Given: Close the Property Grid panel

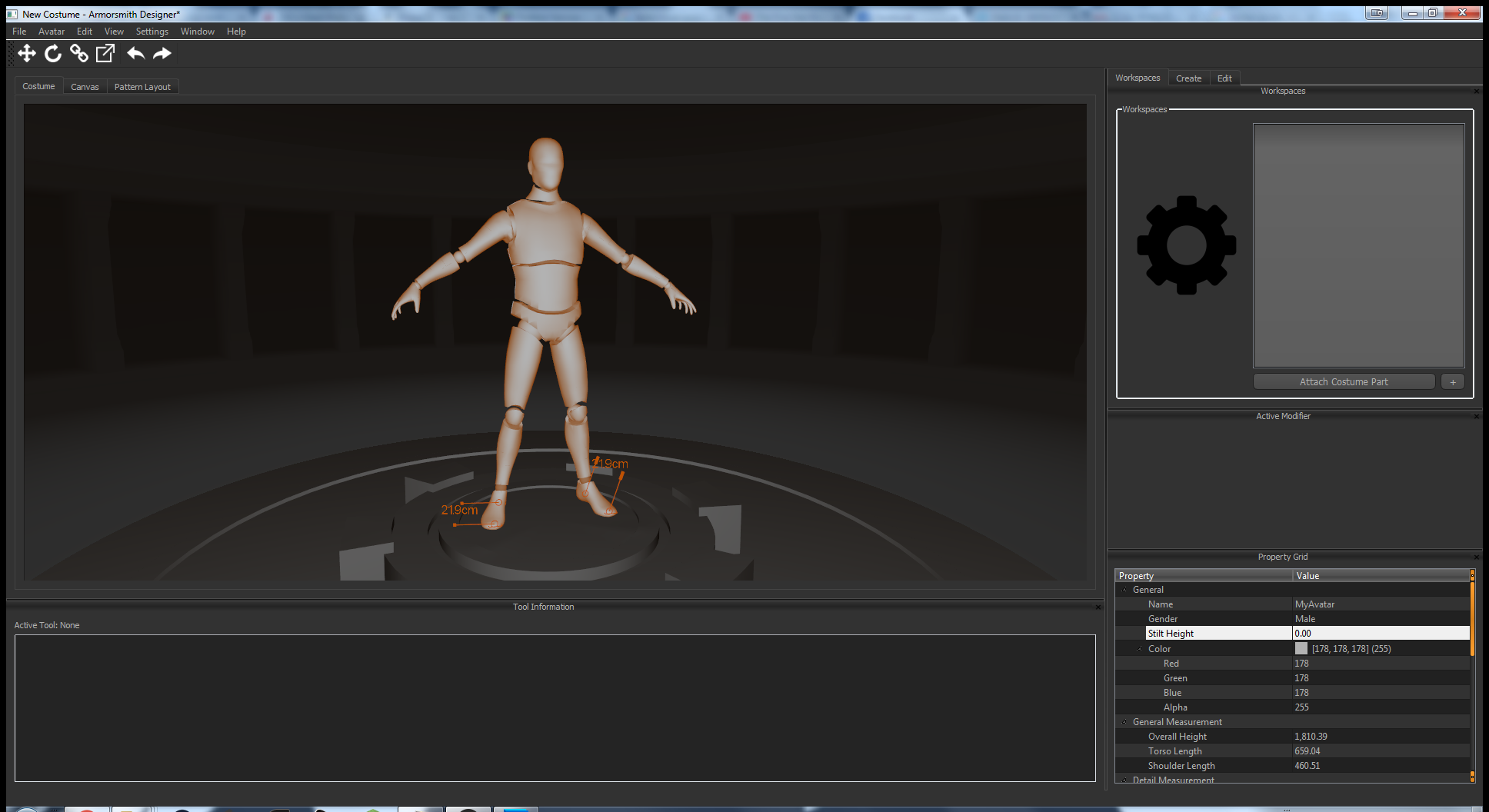Looking at the screenshot, I should coord(1476,557).
